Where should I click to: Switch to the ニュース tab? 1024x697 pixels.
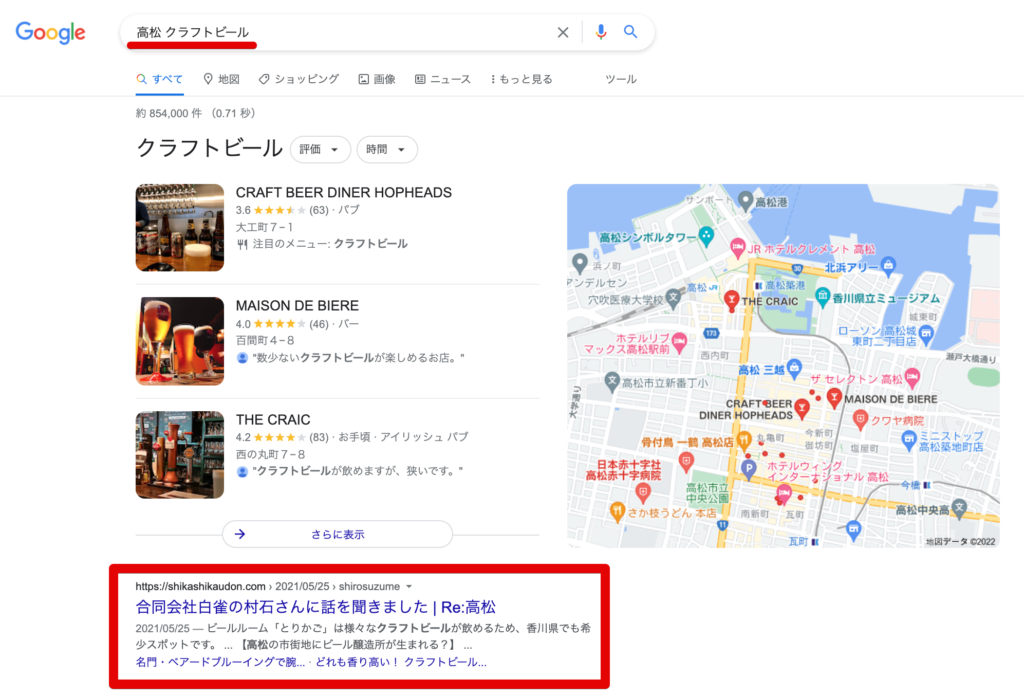pyautogui.click(x=443, y=79)
